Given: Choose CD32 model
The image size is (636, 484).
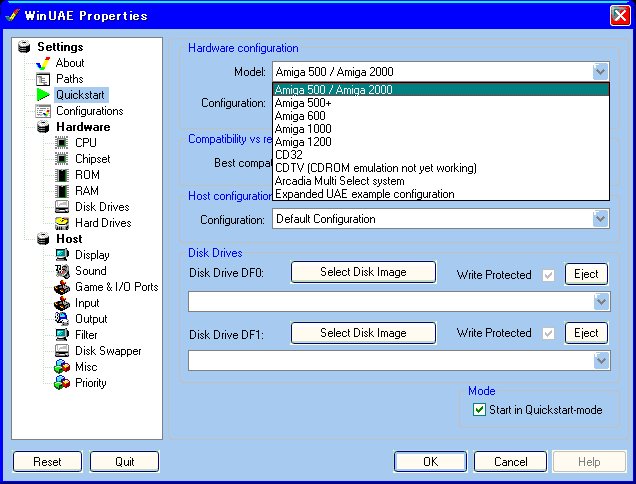Looking at the screenshot, I should coord(441,155).
